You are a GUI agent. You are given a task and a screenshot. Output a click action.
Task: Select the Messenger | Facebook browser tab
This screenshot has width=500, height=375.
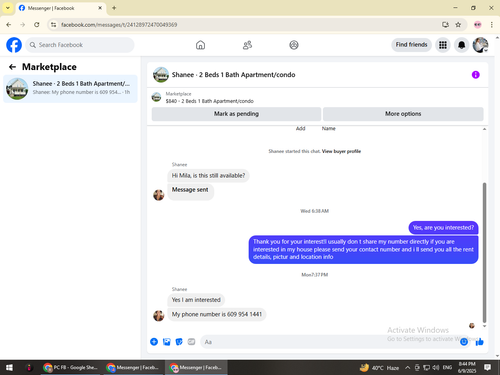[61, 8]
